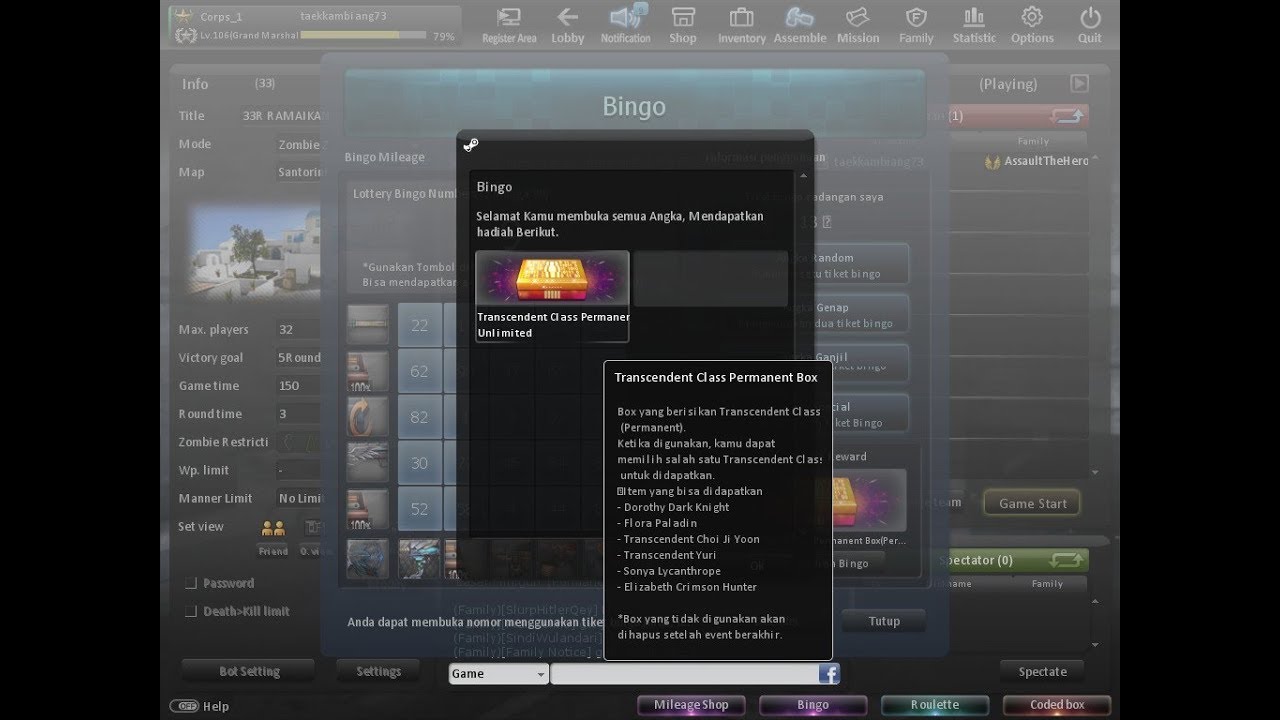This screenshot has height=720, width=1280.
Task: Click the Tutup button in Bingo window
Action: click(884, 621)
